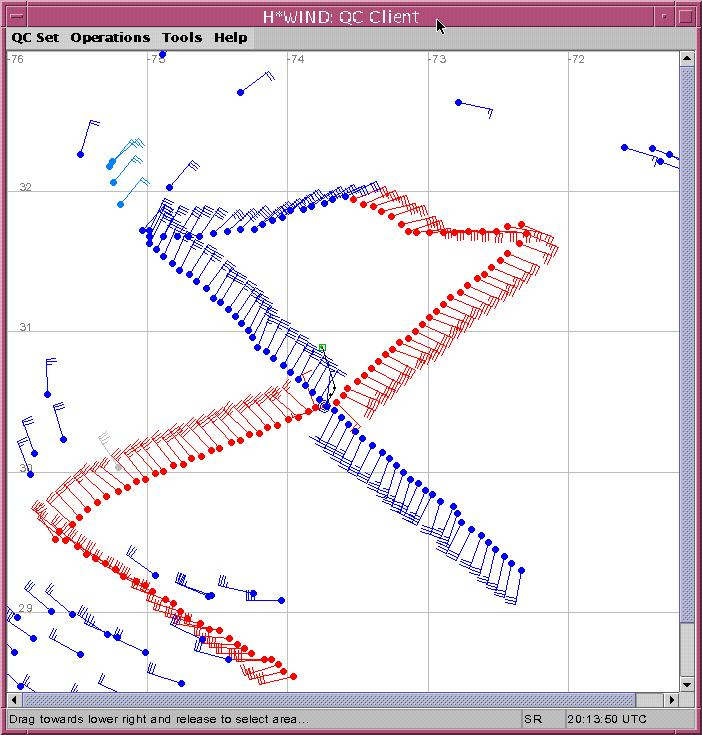Maximize the H*WIND QC Client window
Screen dimensions: 702x735
coord(686,17)
